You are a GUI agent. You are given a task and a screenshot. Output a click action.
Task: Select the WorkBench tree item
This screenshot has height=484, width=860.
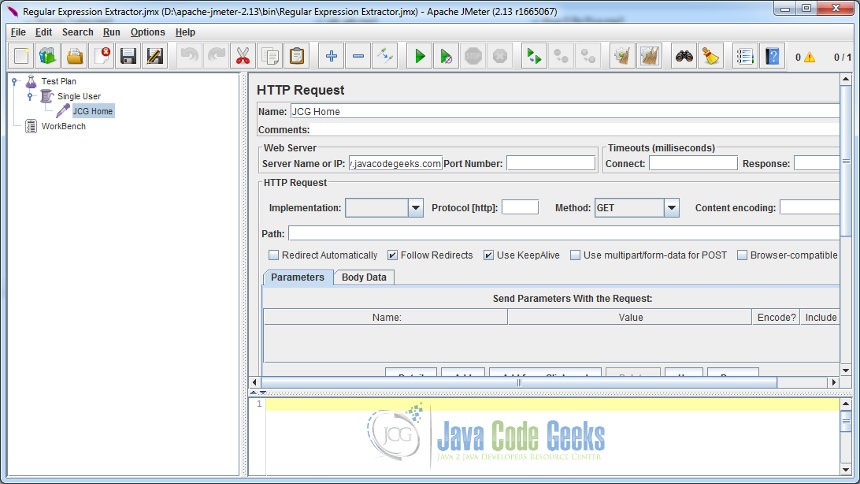pyautogui.click(x=64, y=126)
